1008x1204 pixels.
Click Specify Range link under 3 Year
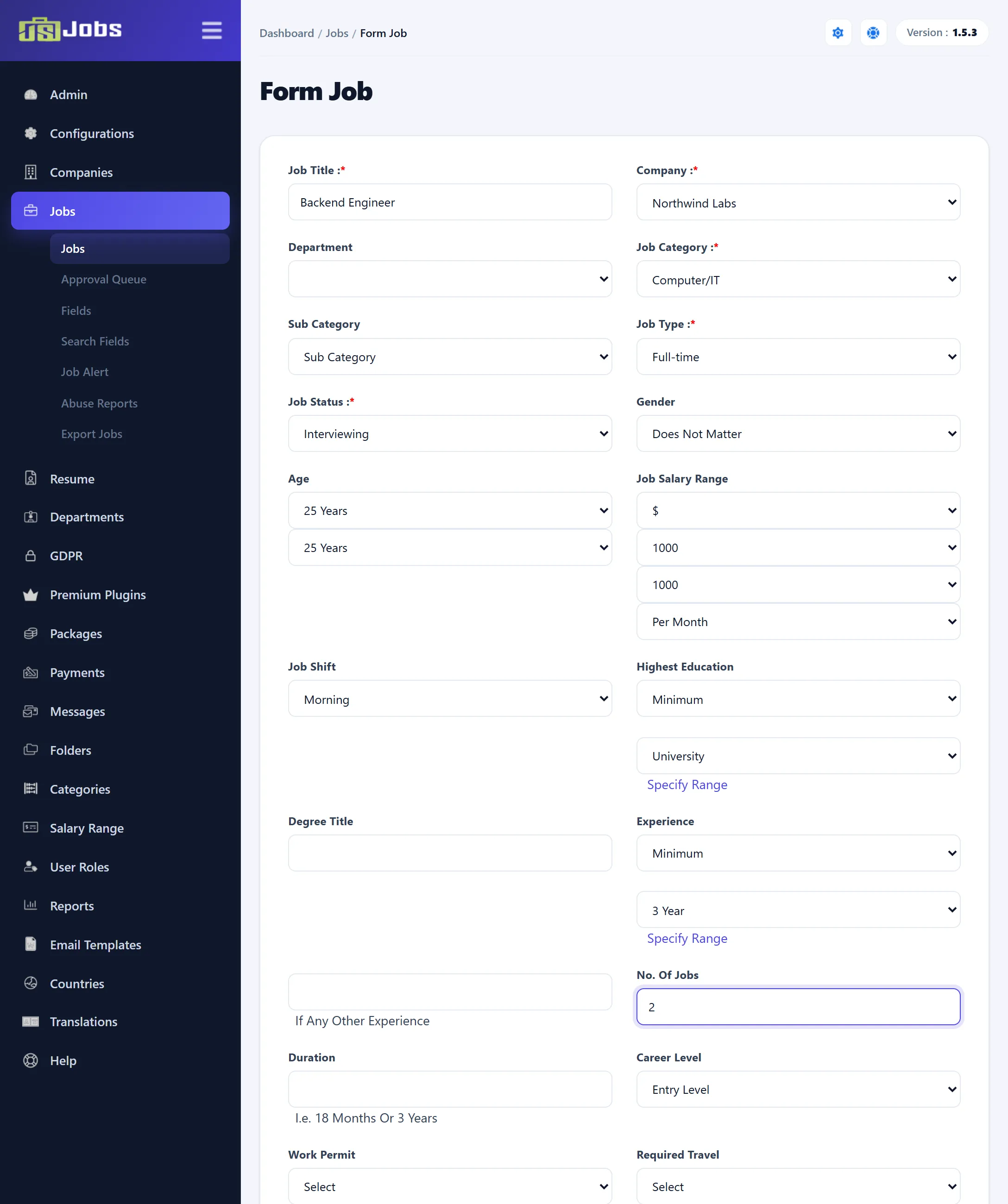[687, 939]
